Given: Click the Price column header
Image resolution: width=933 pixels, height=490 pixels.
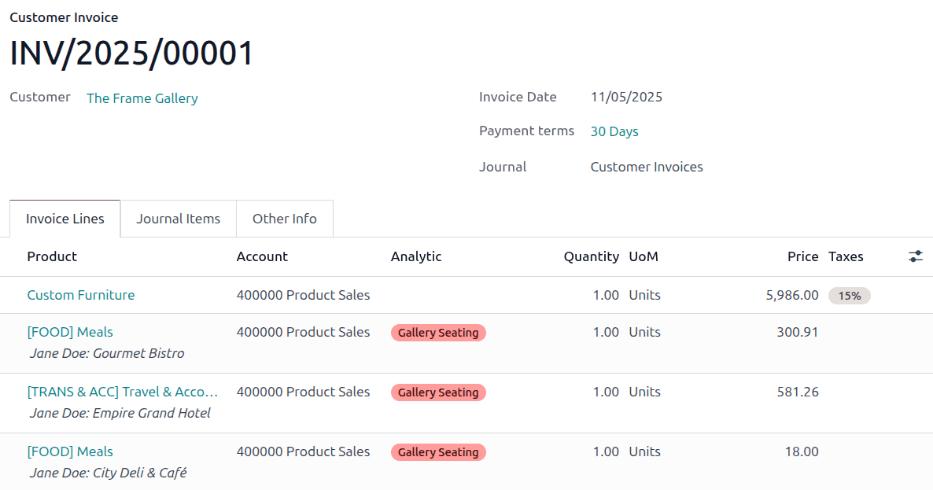Looking at the screenshot, I should tap(802, 257).
